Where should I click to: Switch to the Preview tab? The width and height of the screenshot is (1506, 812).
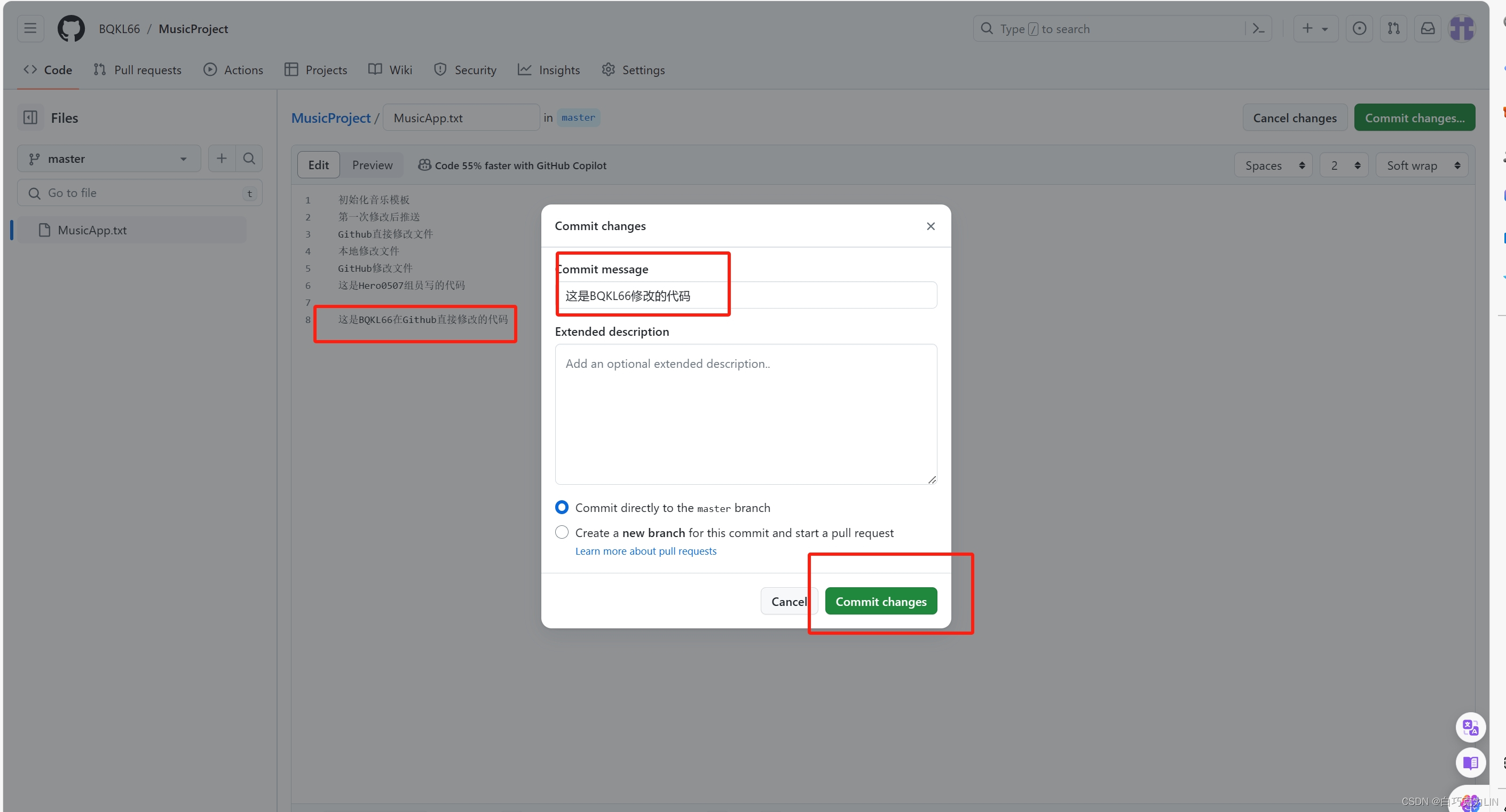coord(372,165)
